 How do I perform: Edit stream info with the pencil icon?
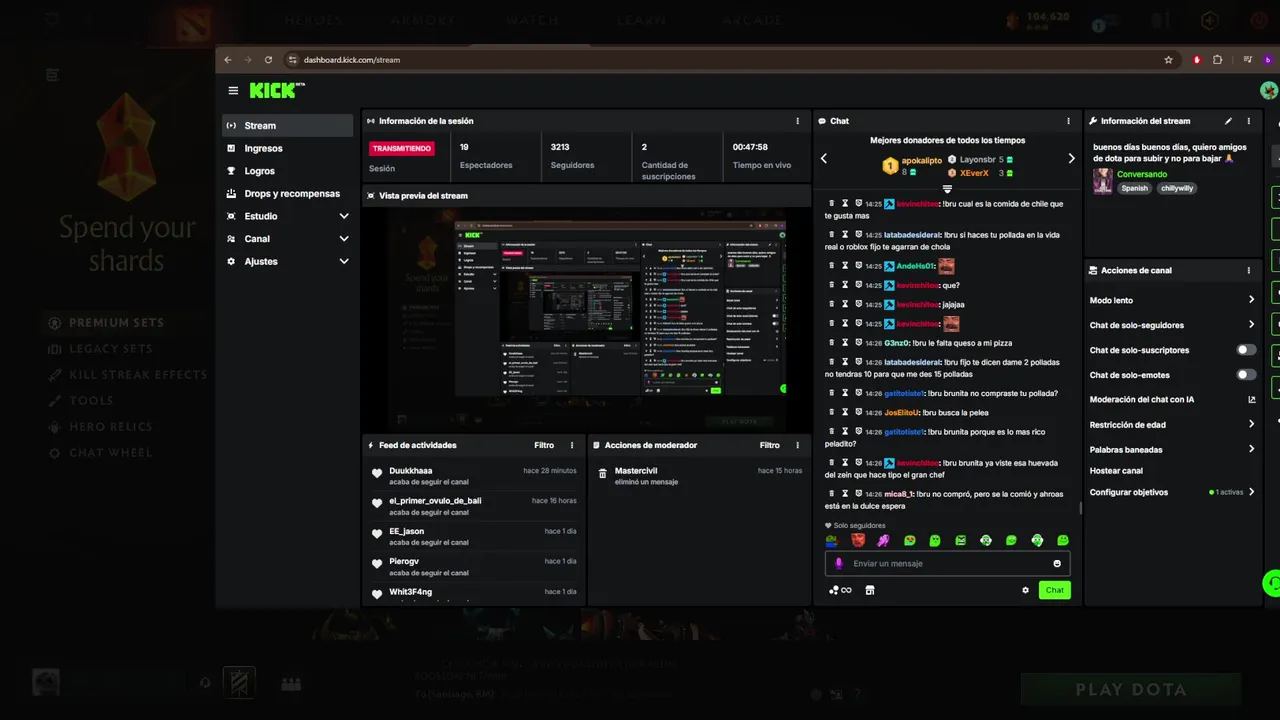(x=1228, y=121)
